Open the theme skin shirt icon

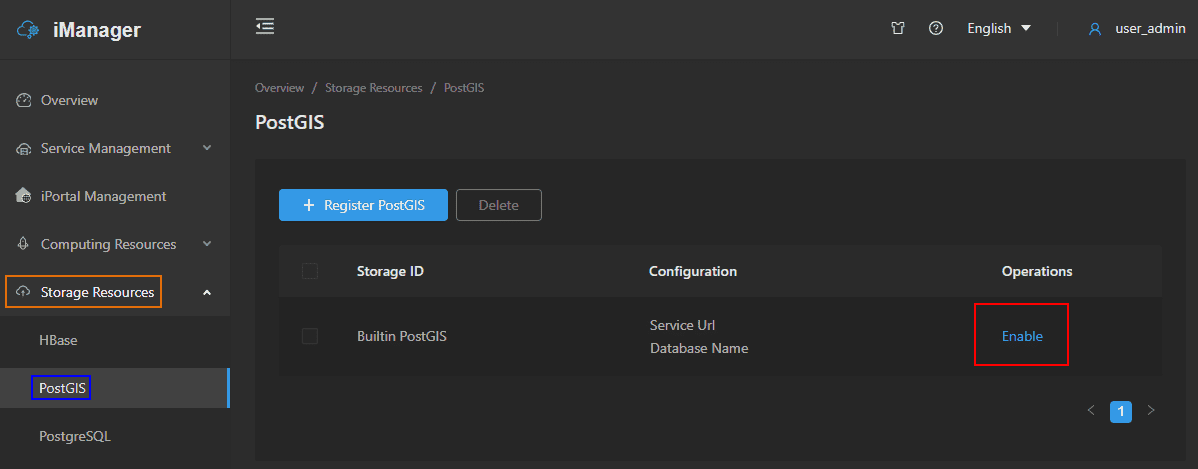[x=897, y=29]
